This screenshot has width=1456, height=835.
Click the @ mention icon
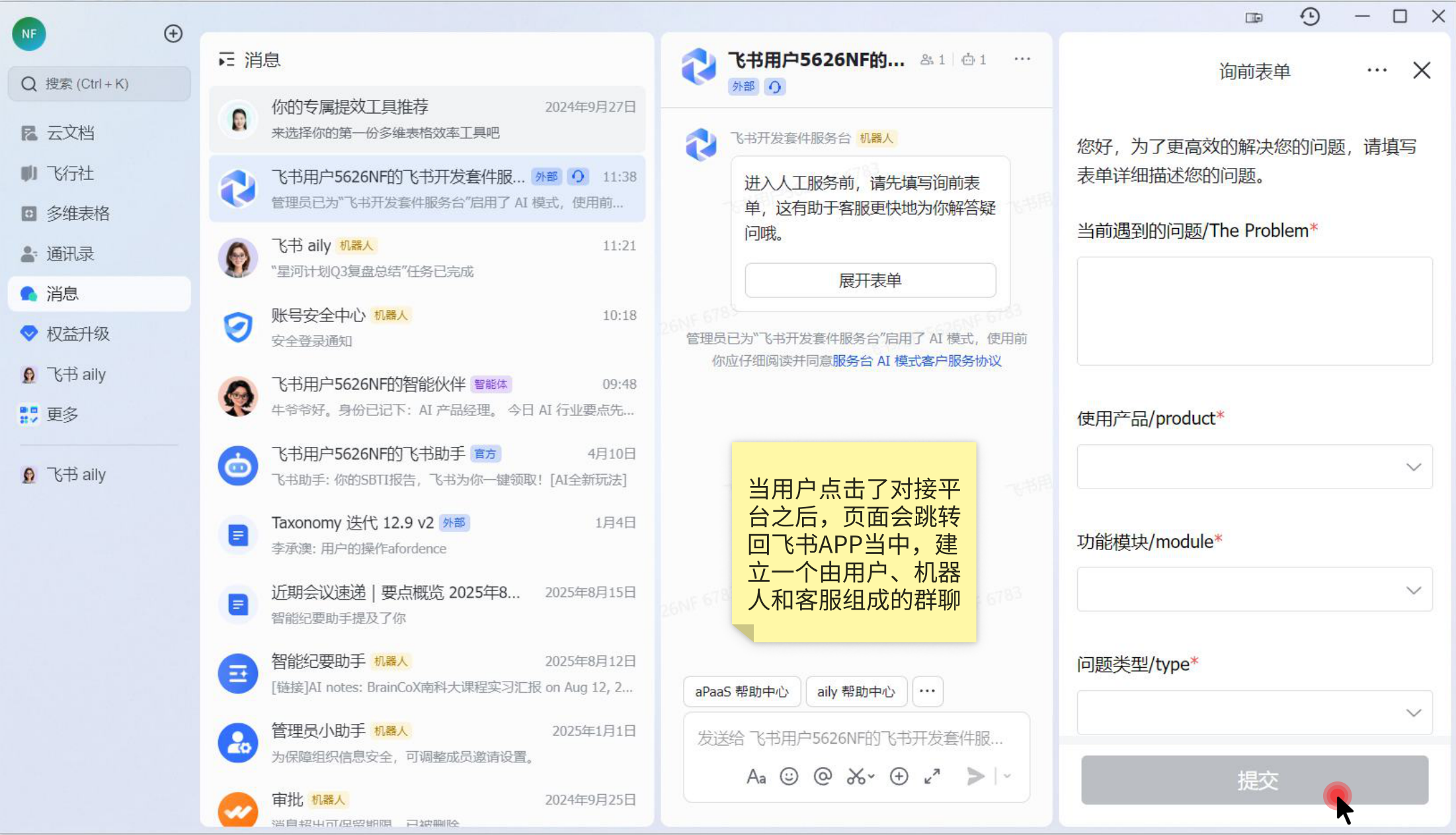[x=823, y=777]
